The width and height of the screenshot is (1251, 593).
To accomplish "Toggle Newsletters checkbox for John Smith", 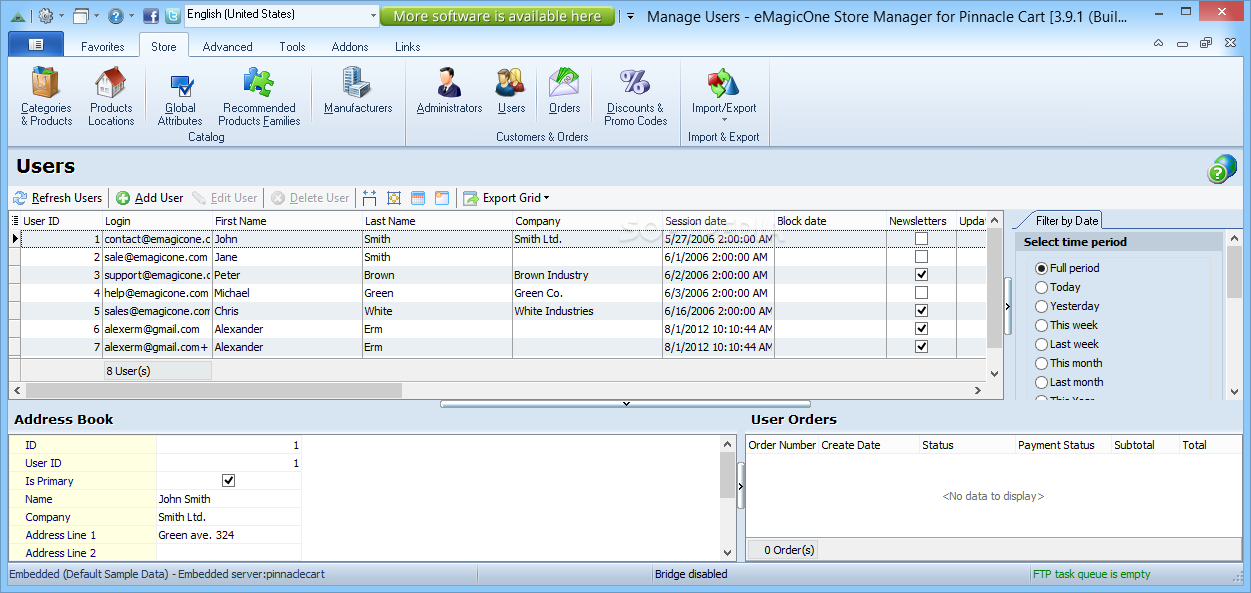I will tap(921, 239).
